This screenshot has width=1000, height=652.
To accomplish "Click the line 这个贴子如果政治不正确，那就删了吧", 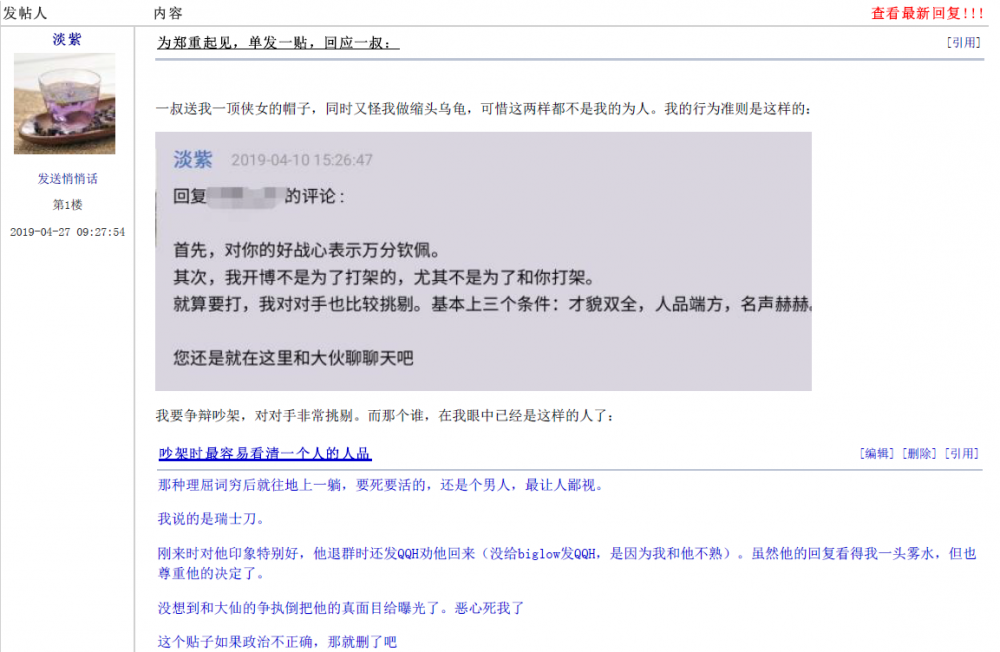I will 277,642.
